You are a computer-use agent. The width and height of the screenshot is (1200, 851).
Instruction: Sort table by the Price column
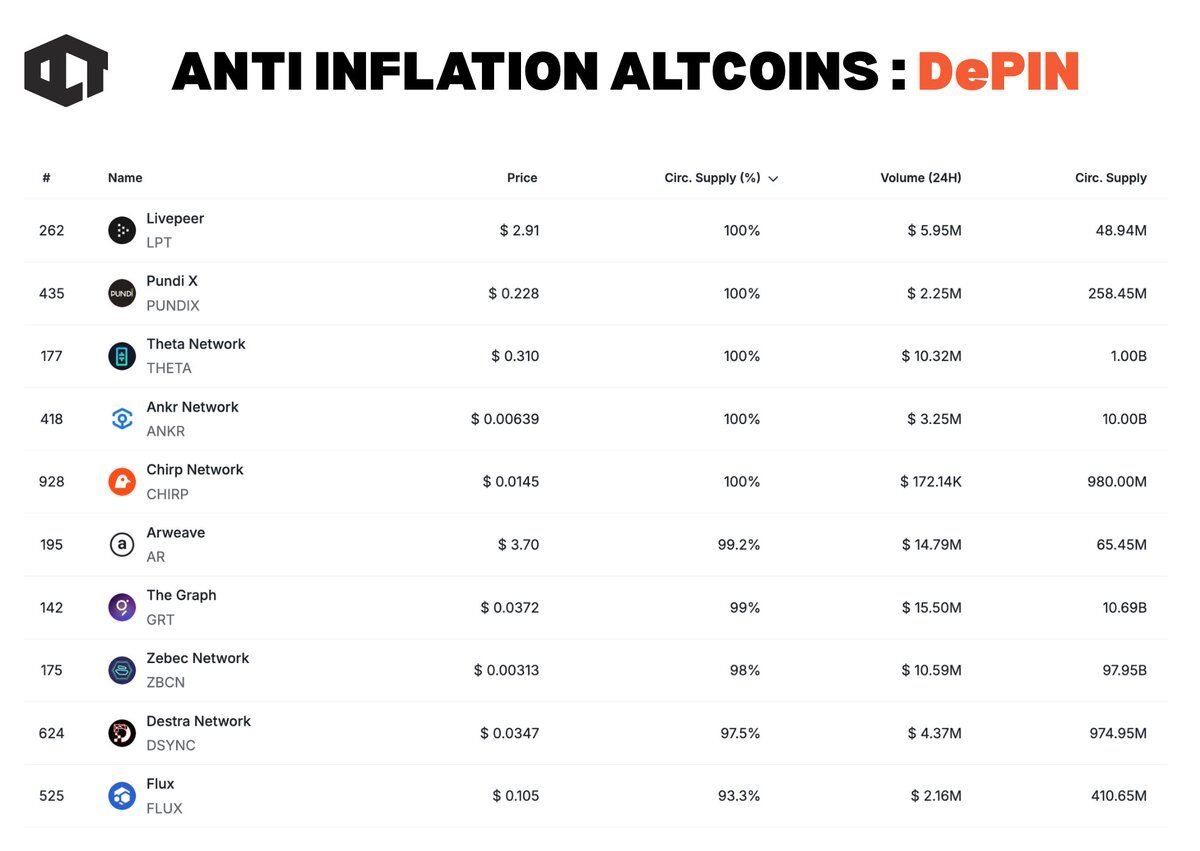click(x=522, y=178)
